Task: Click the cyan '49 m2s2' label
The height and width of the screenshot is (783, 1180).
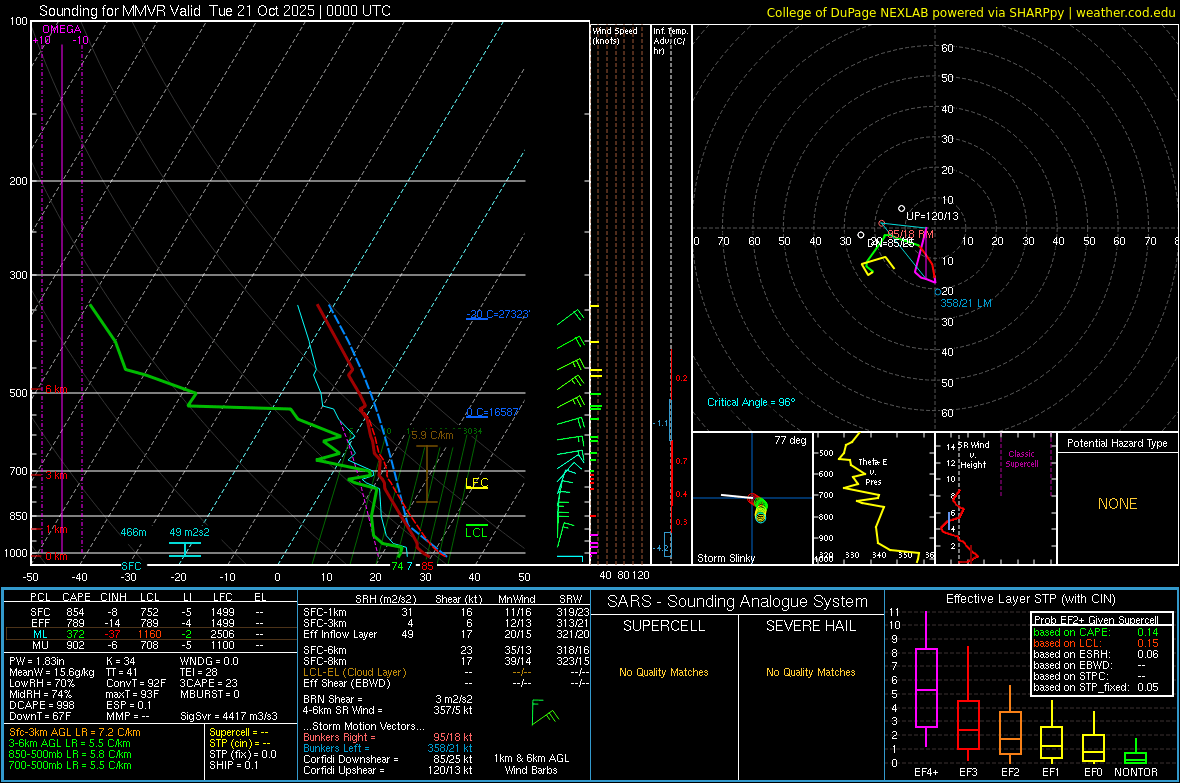Action: pos(189,532)
